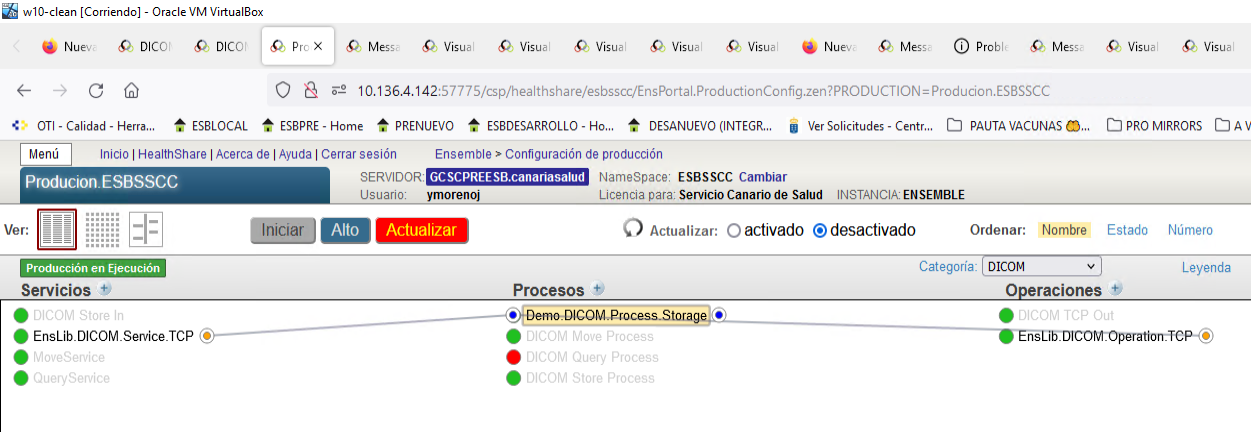Click the refresh icon beside Actualizar

point(632,229)
